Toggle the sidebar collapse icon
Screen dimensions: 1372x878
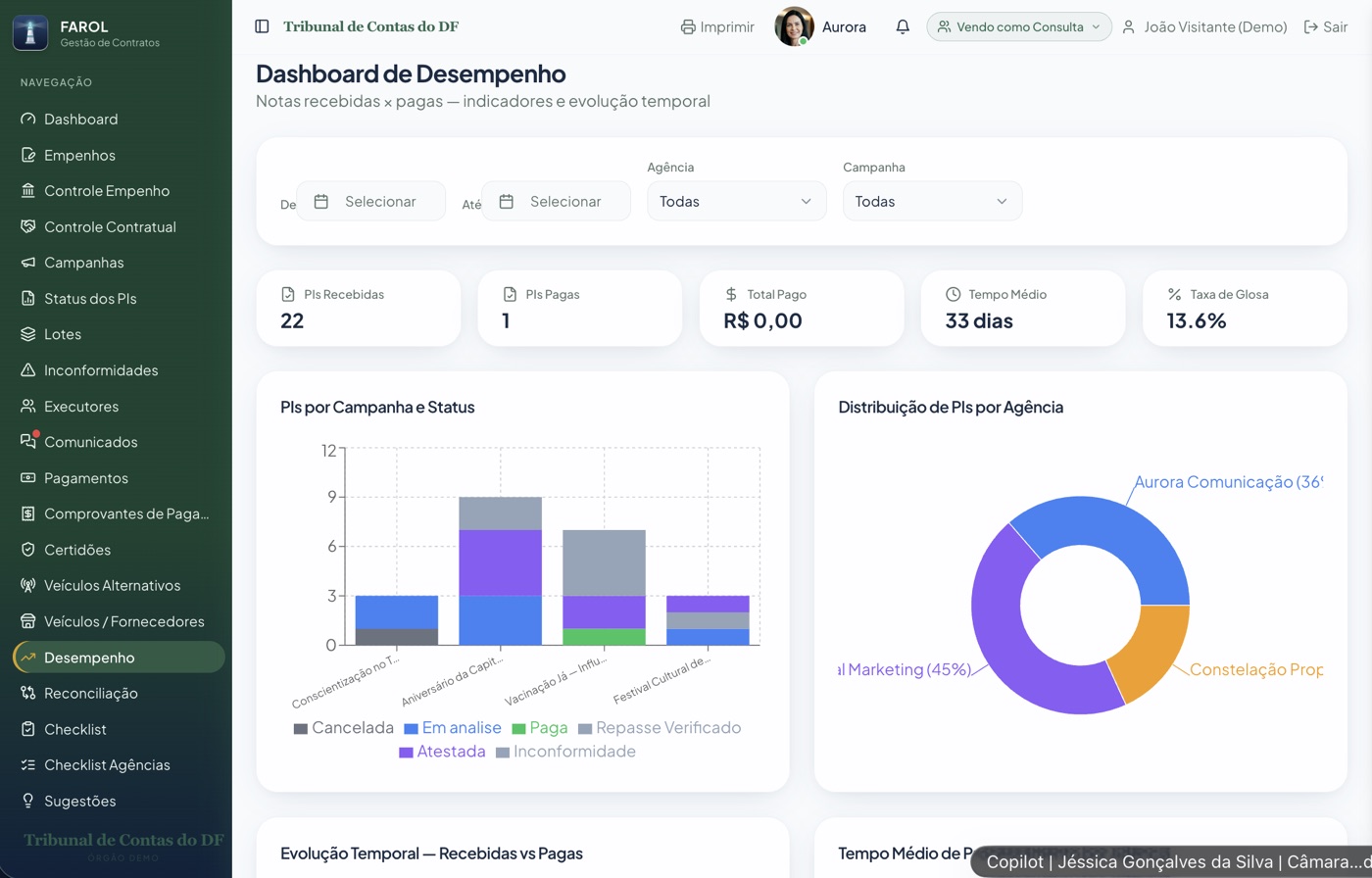(262, 26)
